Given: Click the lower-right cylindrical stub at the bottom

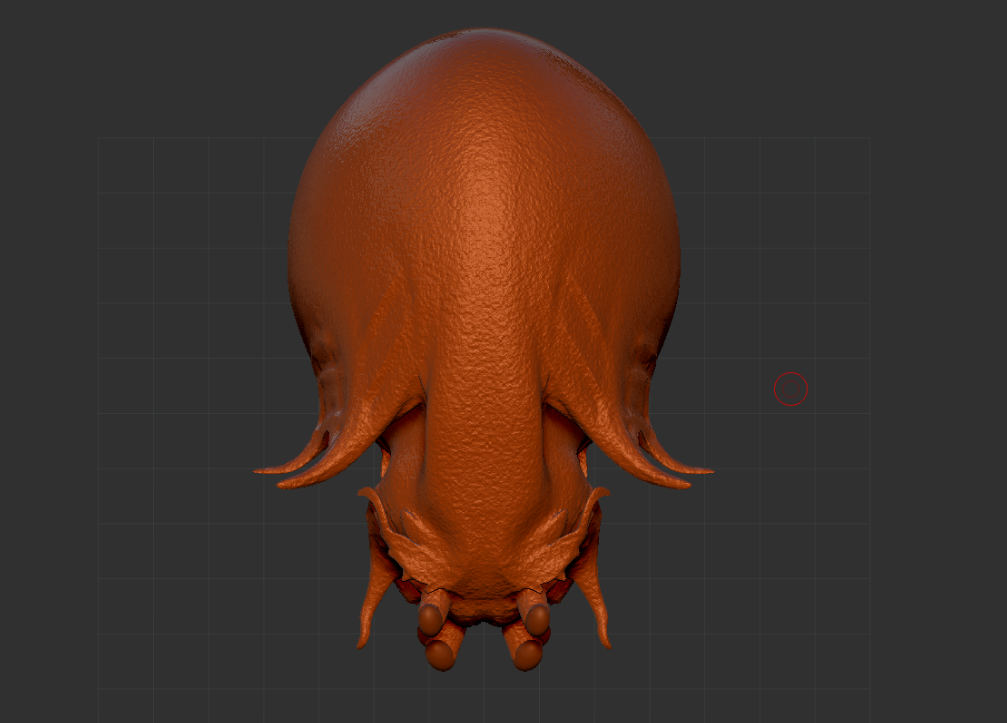Looking at the screenshot, I should [527, 655].
